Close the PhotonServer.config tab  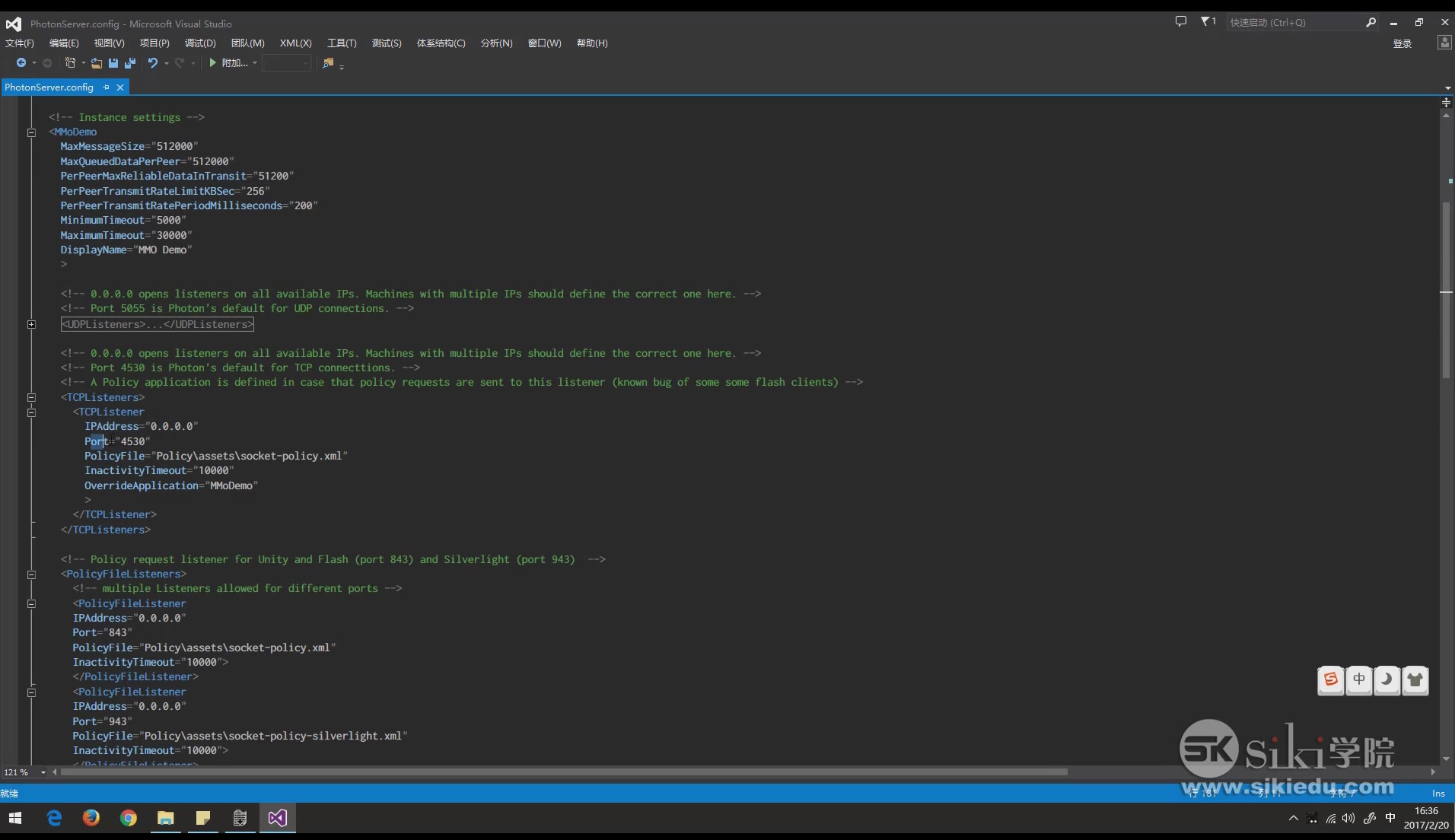click(x=120, y=87)
